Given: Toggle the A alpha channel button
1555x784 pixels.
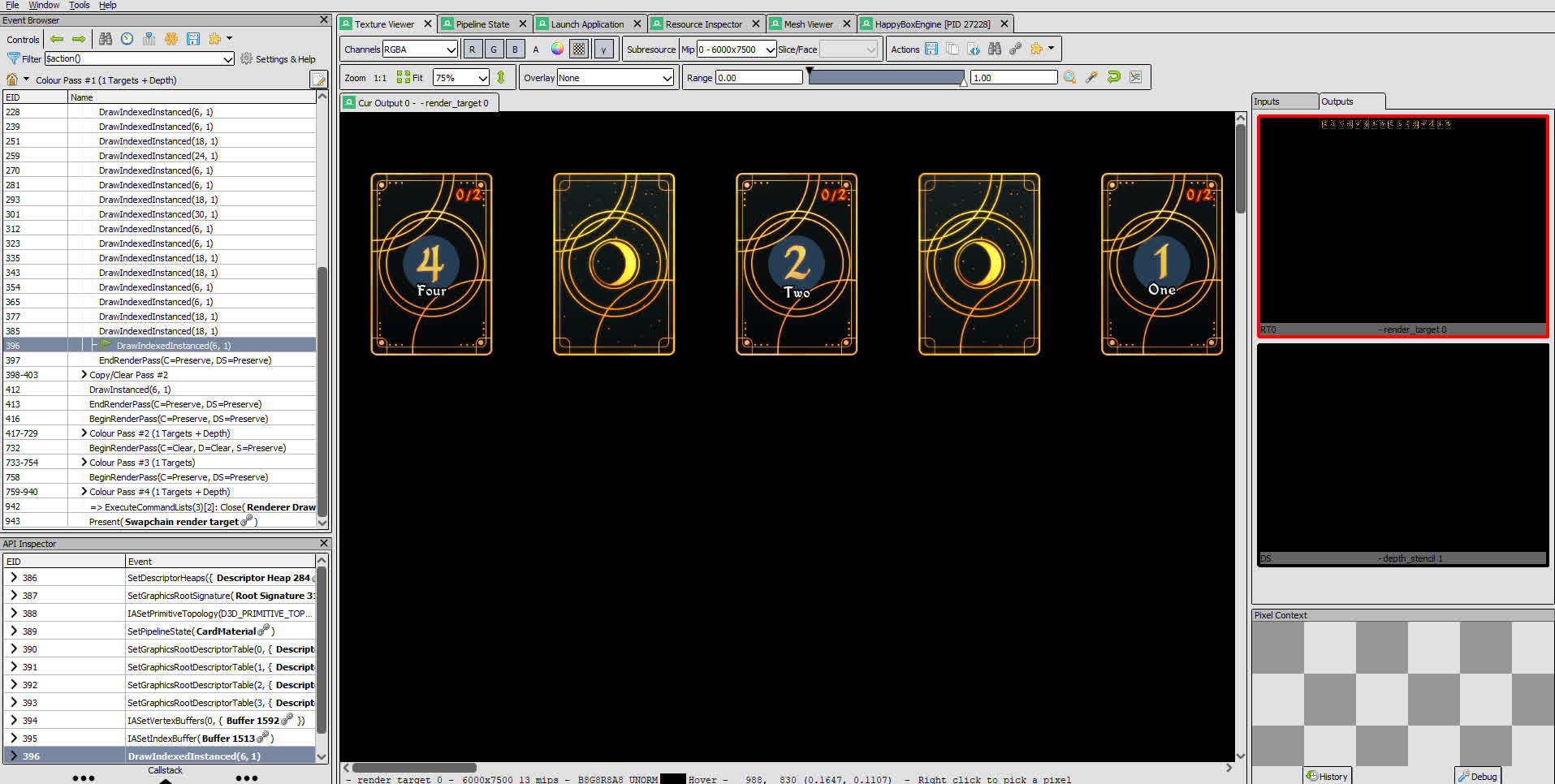Looking at the screenshot, I should click(x=536, y=49).
